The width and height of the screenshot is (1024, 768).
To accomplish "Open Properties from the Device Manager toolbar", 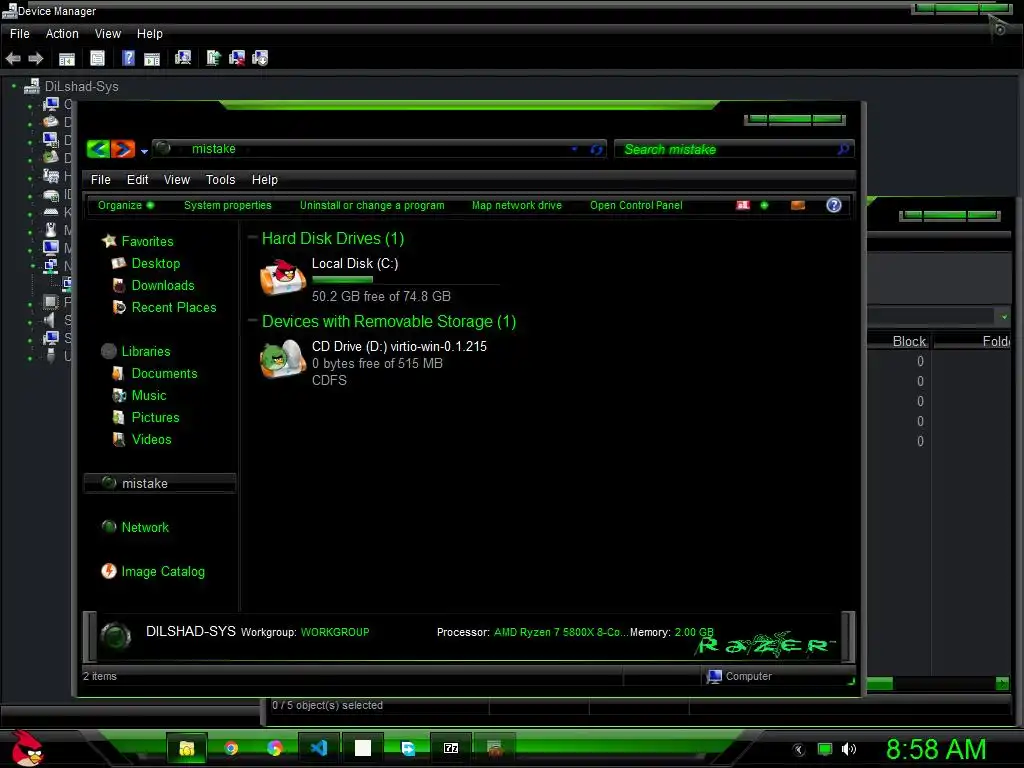I will pos(97,59).
